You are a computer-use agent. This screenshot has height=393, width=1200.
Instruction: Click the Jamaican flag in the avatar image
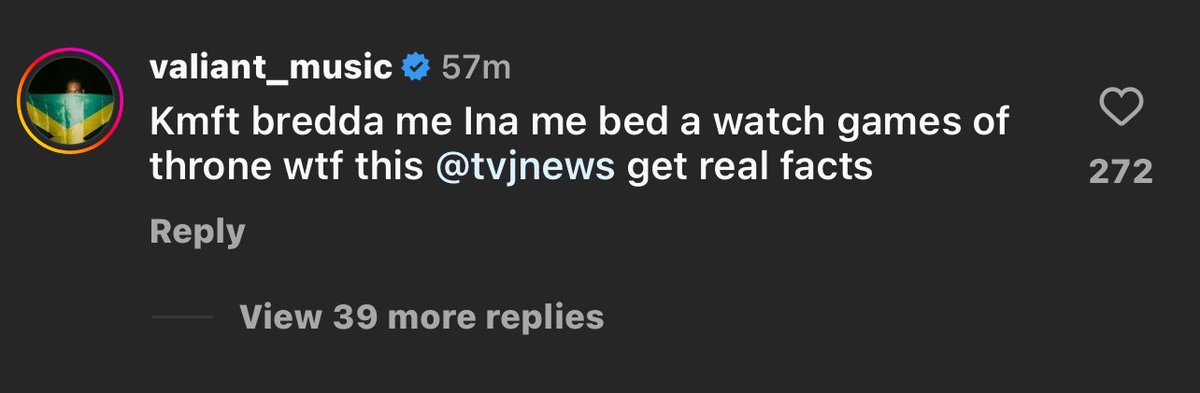tap(70, 118)
